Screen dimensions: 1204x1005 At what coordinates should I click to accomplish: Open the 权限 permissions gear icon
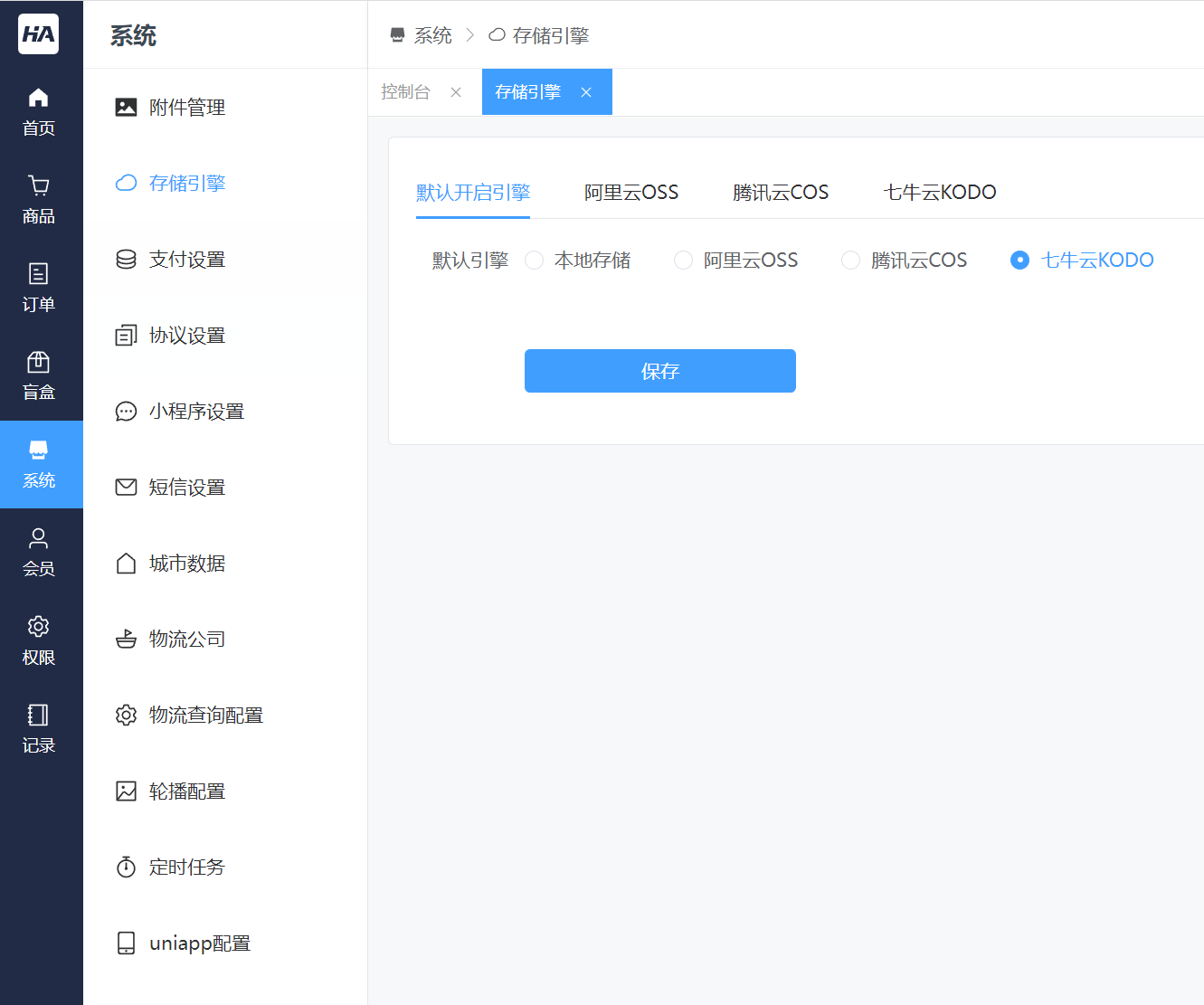(x=38, y=627)
